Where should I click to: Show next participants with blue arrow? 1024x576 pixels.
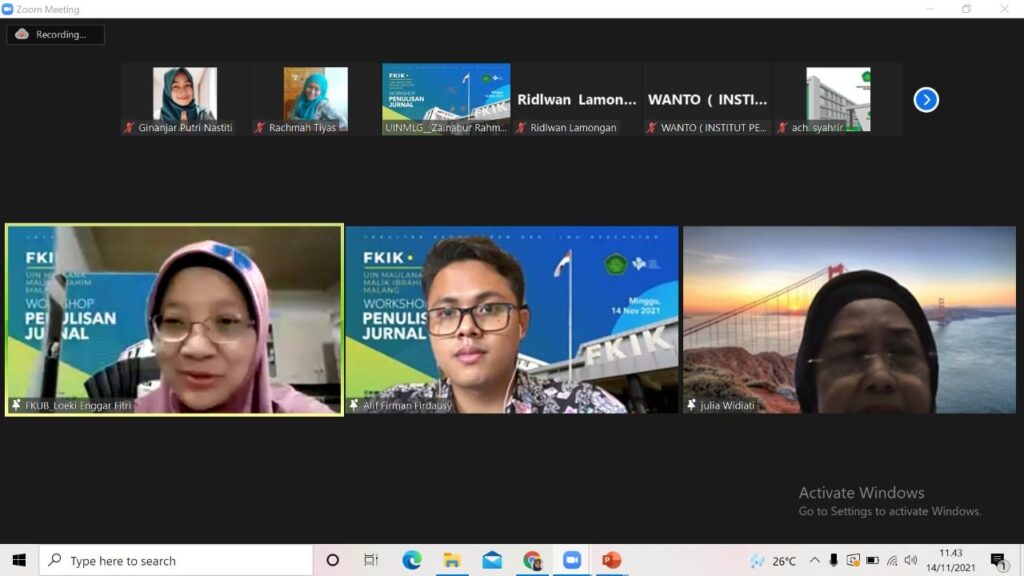point(926,100)
